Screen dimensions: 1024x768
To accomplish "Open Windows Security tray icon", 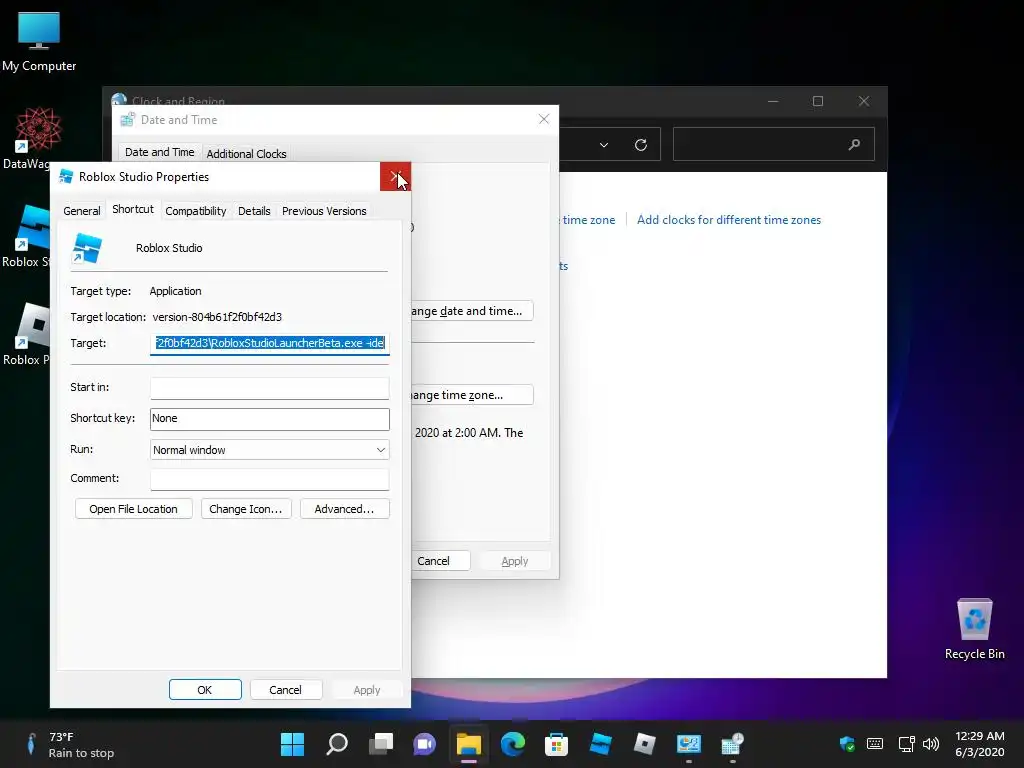I will (847, 744).
